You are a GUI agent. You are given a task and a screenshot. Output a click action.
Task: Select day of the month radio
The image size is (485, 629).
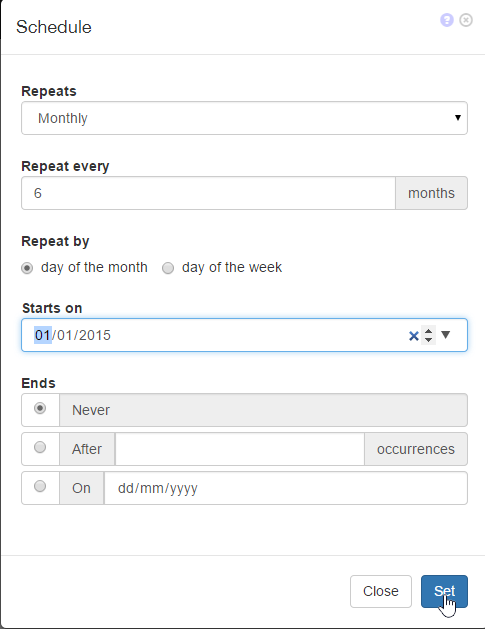(27, 268)
